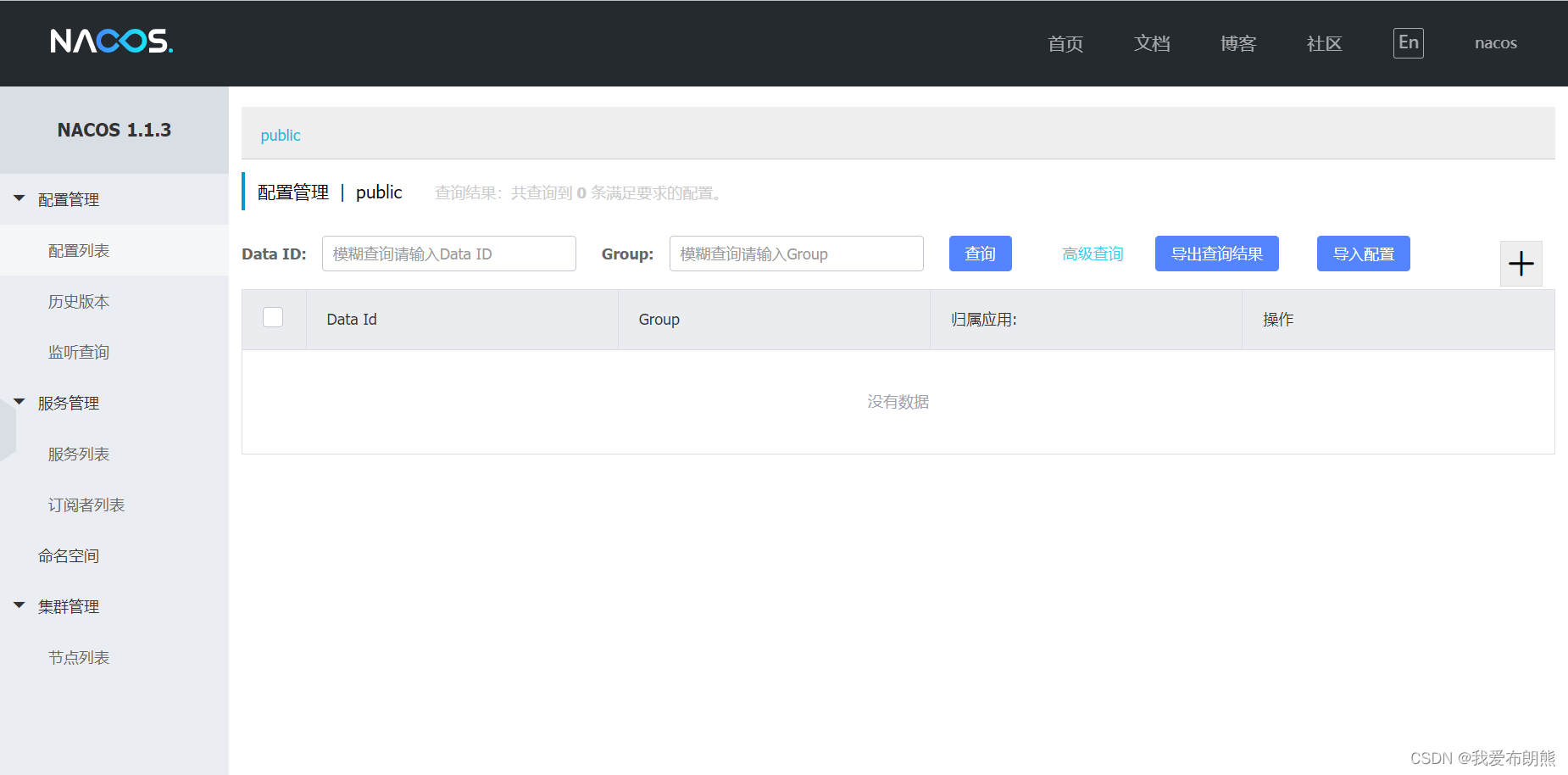Open 配置列表 in the sidebar

tap(79, 250)
